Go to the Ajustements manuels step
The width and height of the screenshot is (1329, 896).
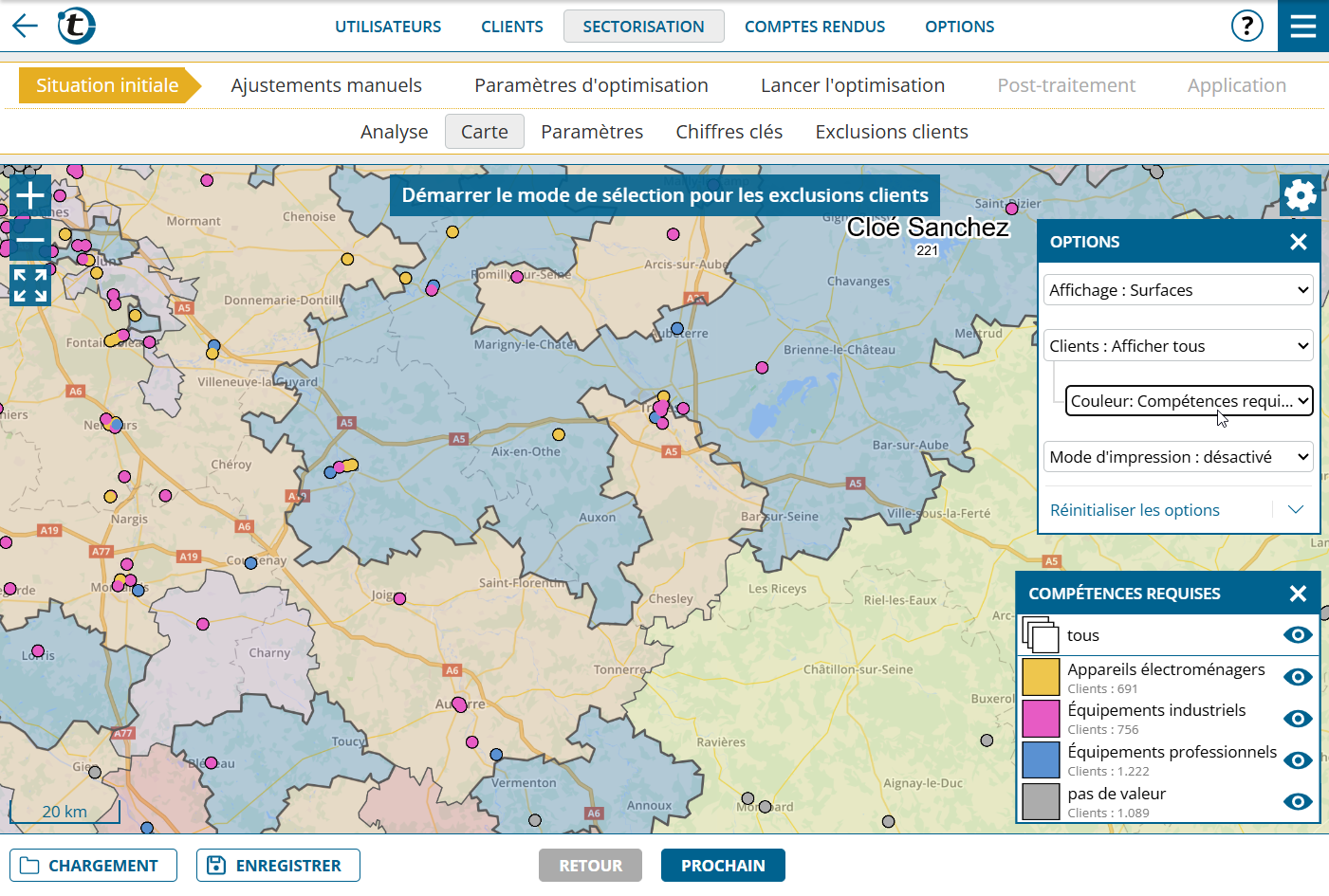tap(326, 85)
